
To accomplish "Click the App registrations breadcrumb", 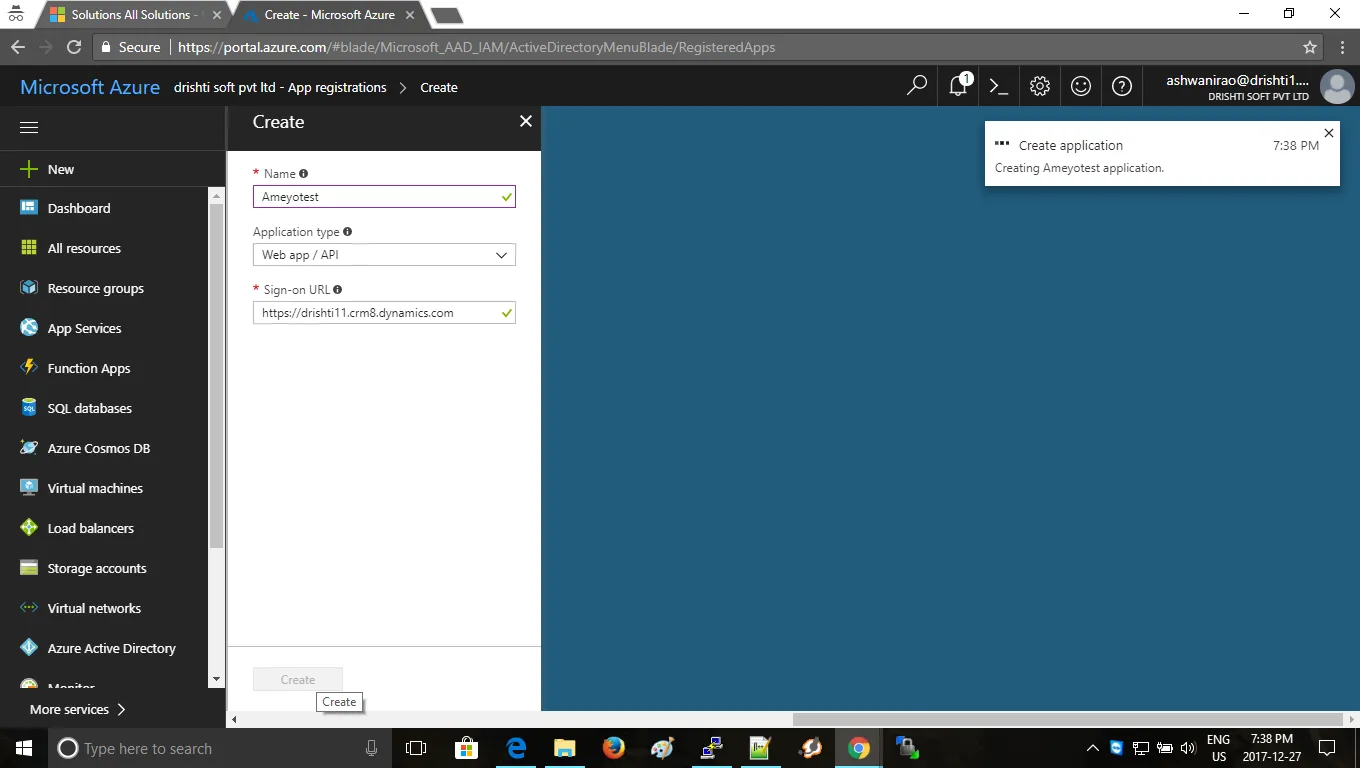I will coord(280,87).
